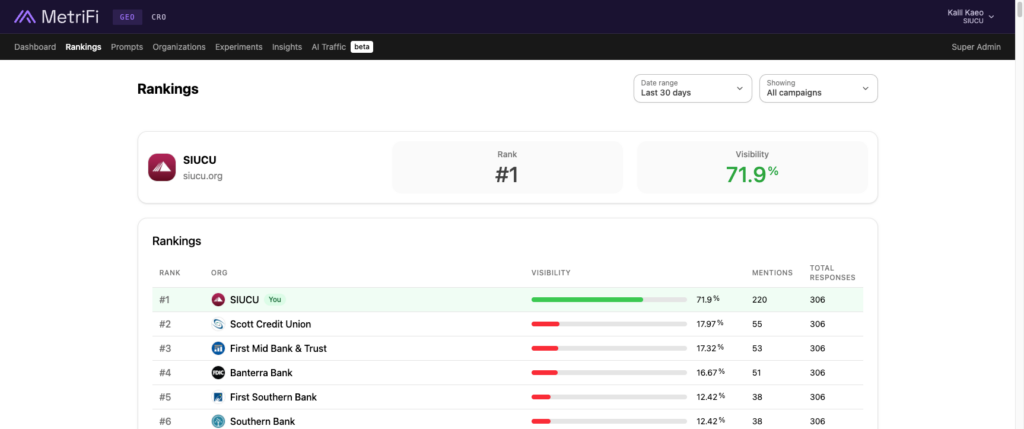Click mentions value 55
1024x429 pixels.
coord(757,324)
